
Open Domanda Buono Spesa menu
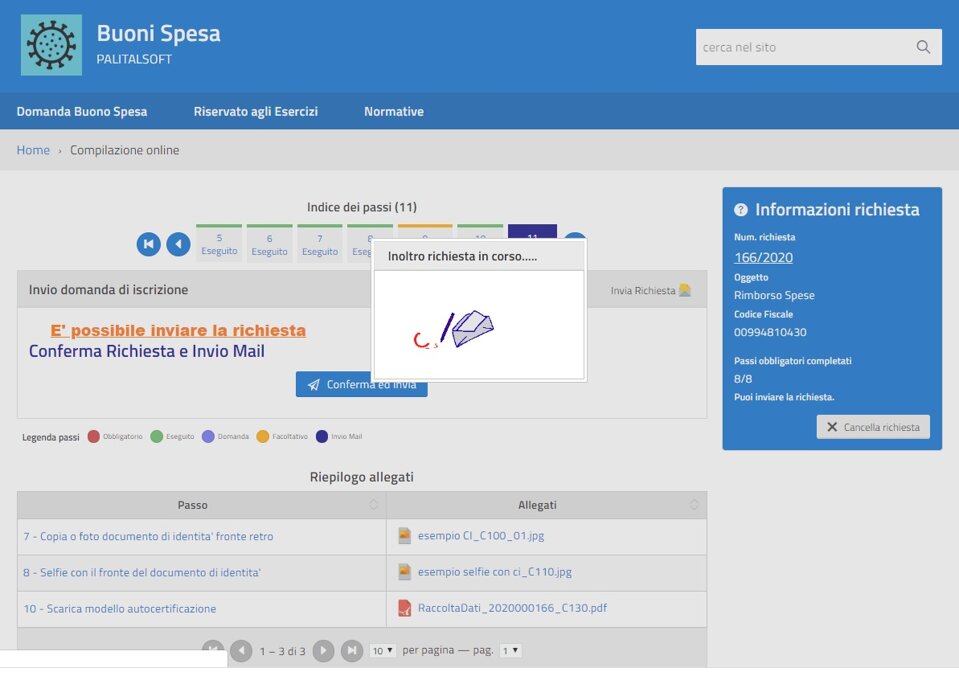pyautogui.click(x=82, y=111)
